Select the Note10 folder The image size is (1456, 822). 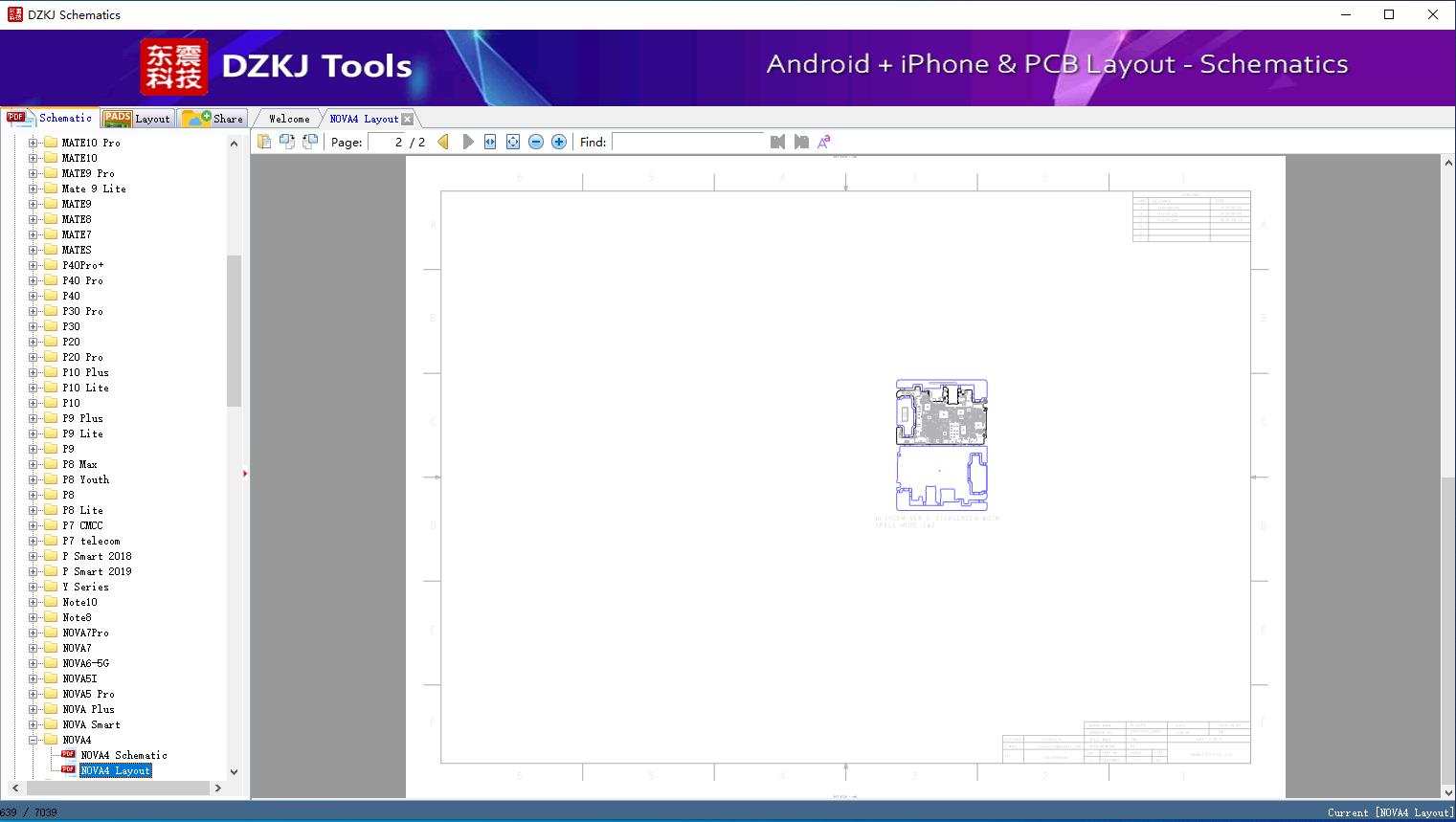79,602
